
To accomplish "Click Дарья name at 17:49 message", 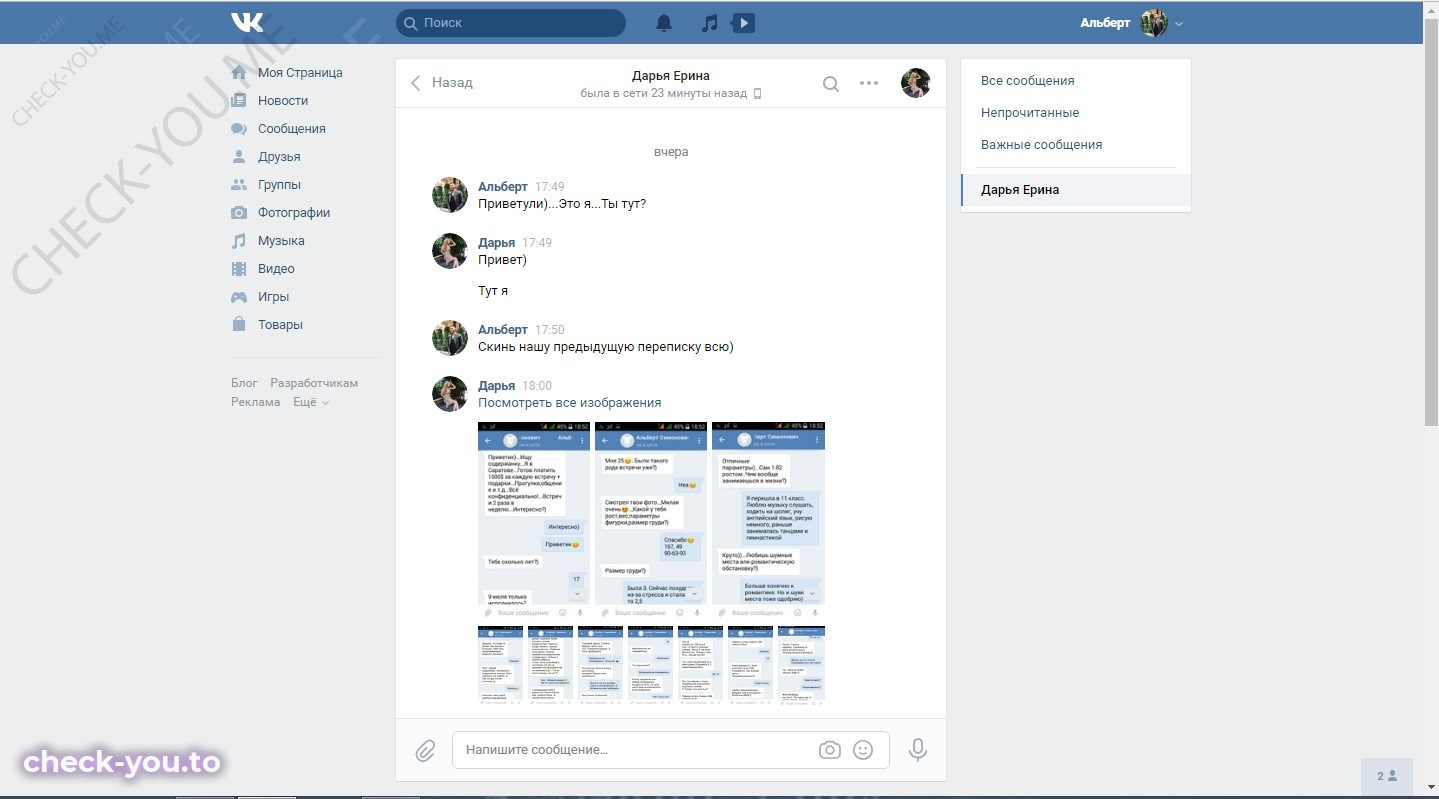I will pyautogui.click(x=497, y=243).
